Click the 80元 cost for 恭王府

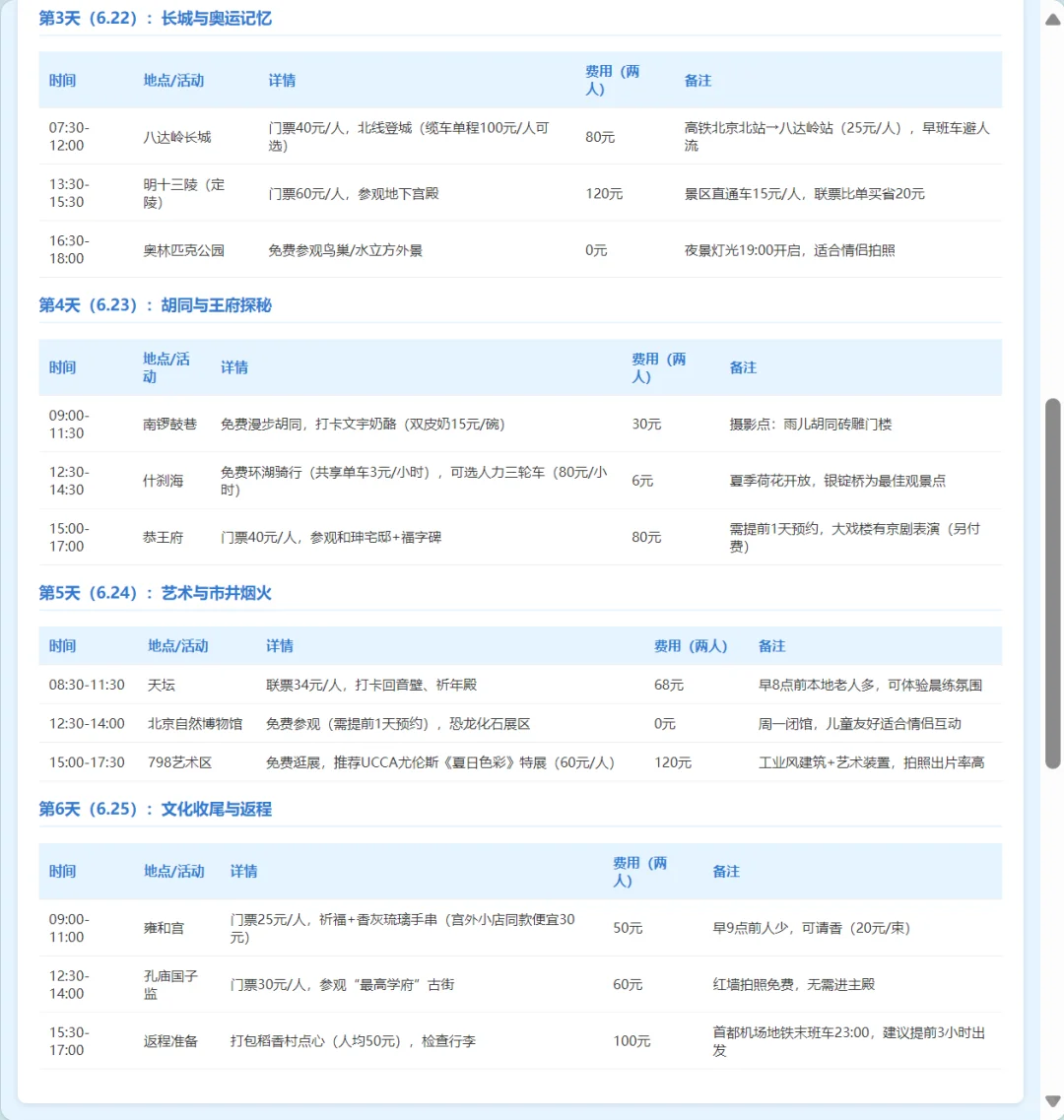[646, 537]
